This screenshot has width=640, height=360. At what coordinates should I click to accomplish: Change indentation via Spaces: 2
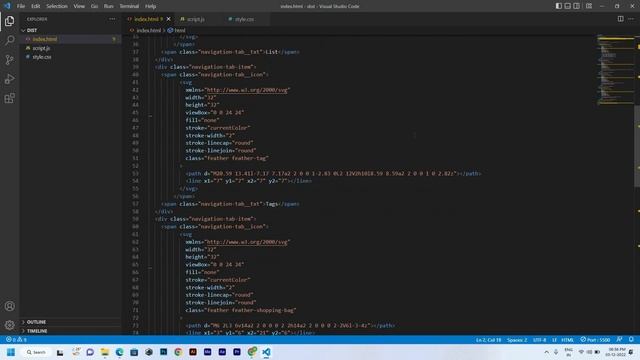coord(517,340)
